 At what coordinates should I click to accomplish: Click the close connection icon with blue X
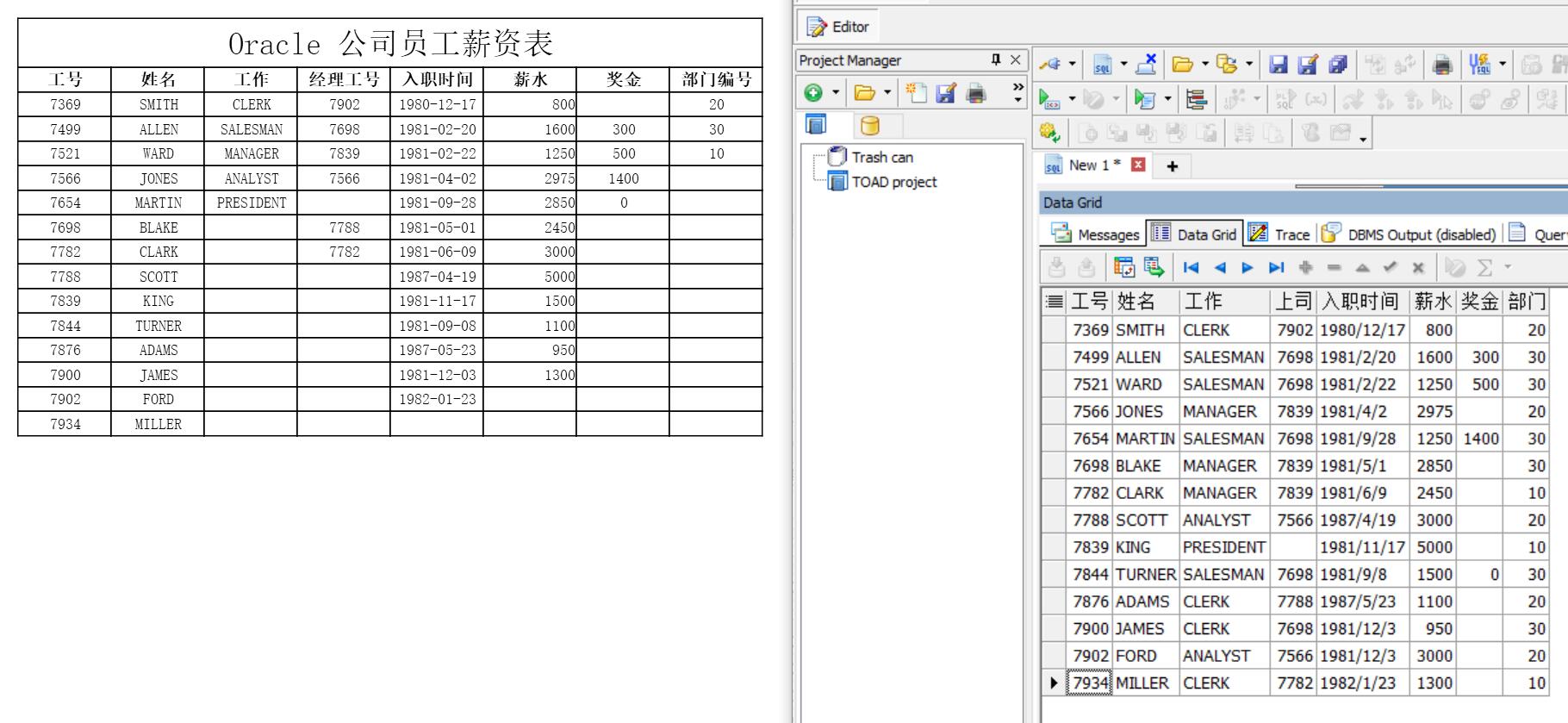click(1147, 64)
